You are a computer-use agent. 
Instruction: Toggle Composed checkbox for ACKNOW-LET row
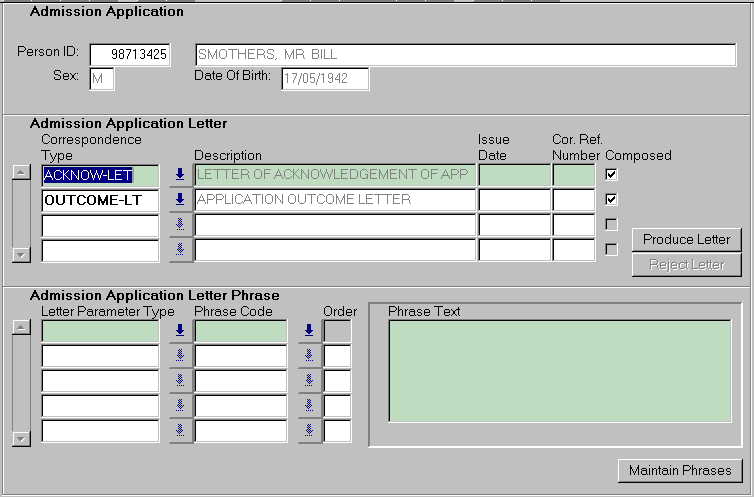coord(612,174)
